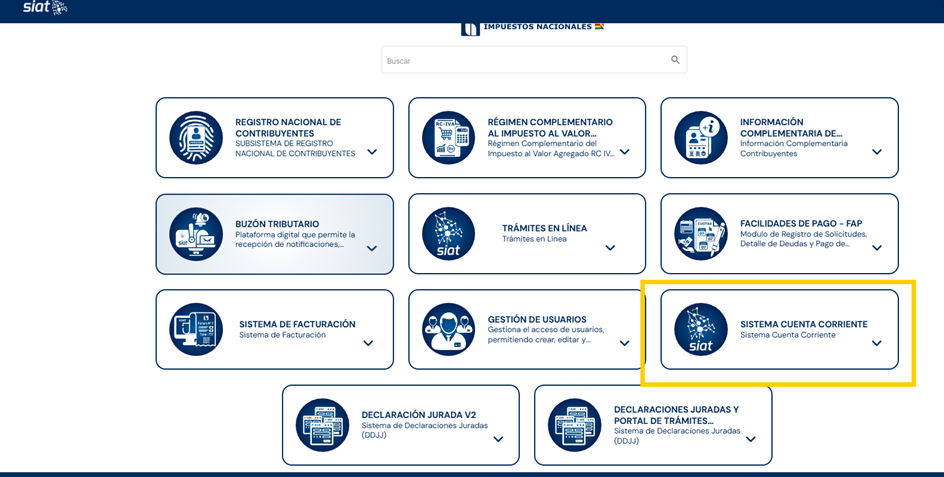Click the Buzón Tributario mailbox icon

(x=196, y=234)
